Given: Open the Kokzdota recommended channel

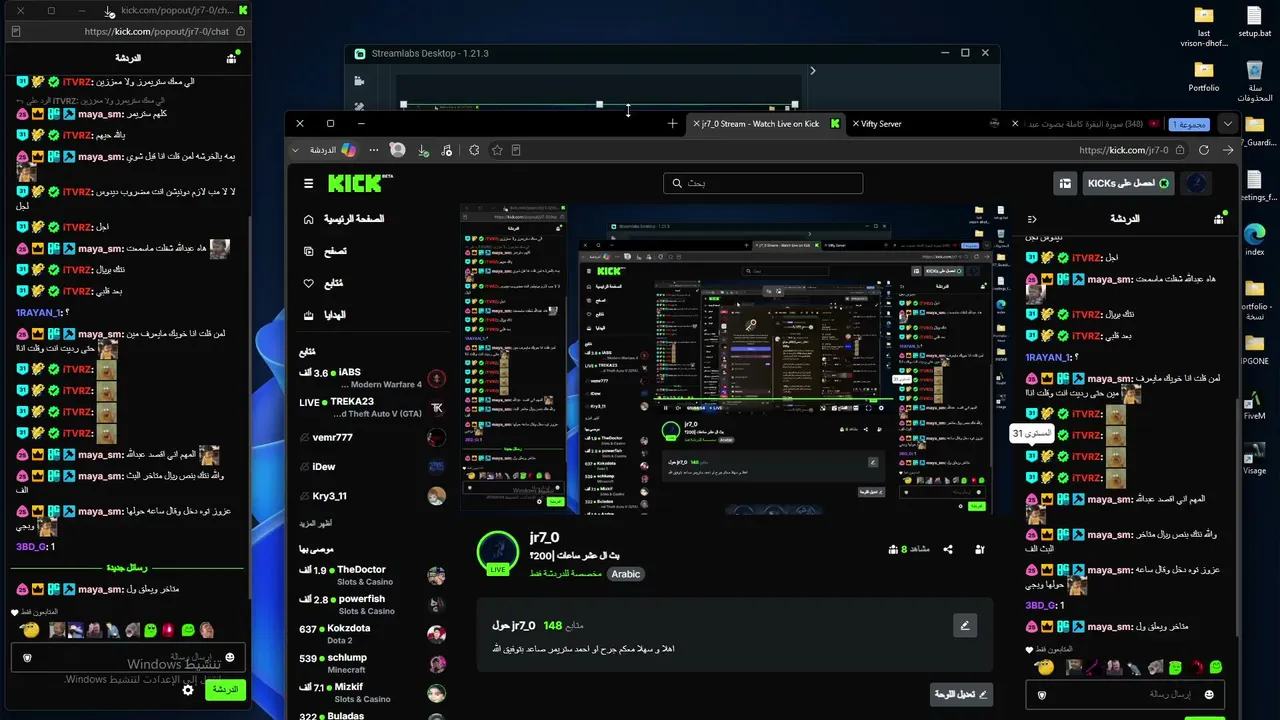Looking at the screenshot, I should tap(372, 634).
